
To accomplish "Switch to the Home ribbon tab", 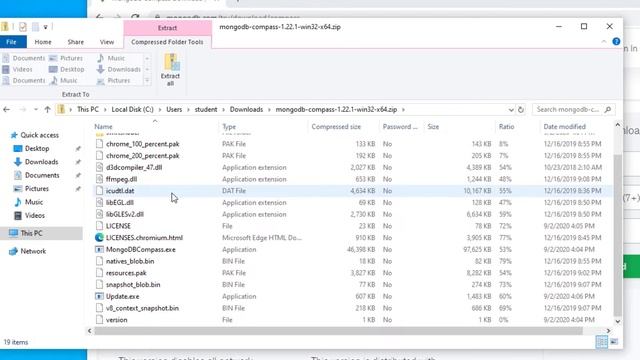I will pyautogui.click(x=43, y=42).
